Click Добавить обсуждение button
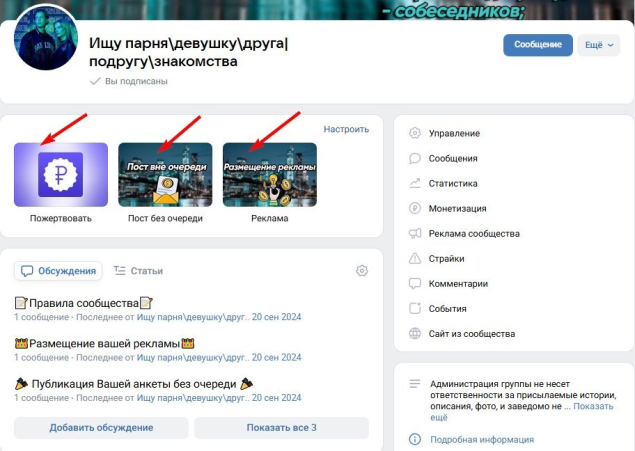 101,428
